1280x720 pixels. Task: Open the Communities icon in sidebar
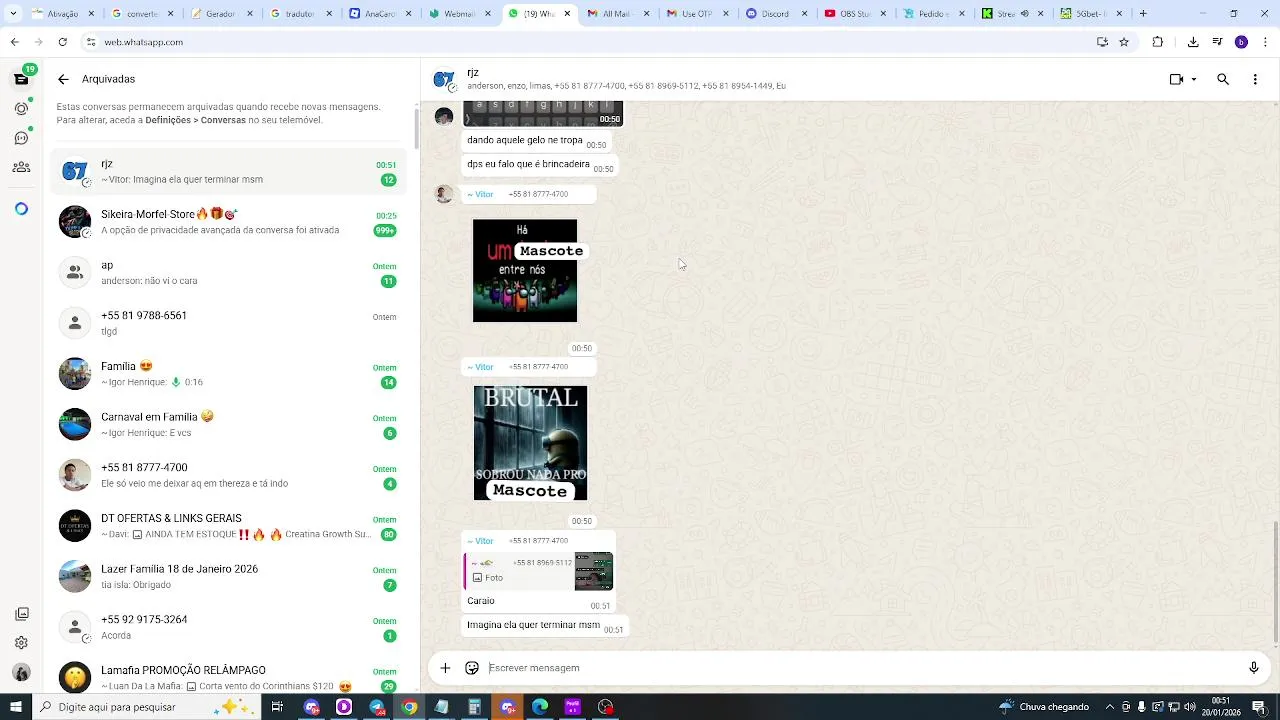[21, 167]
